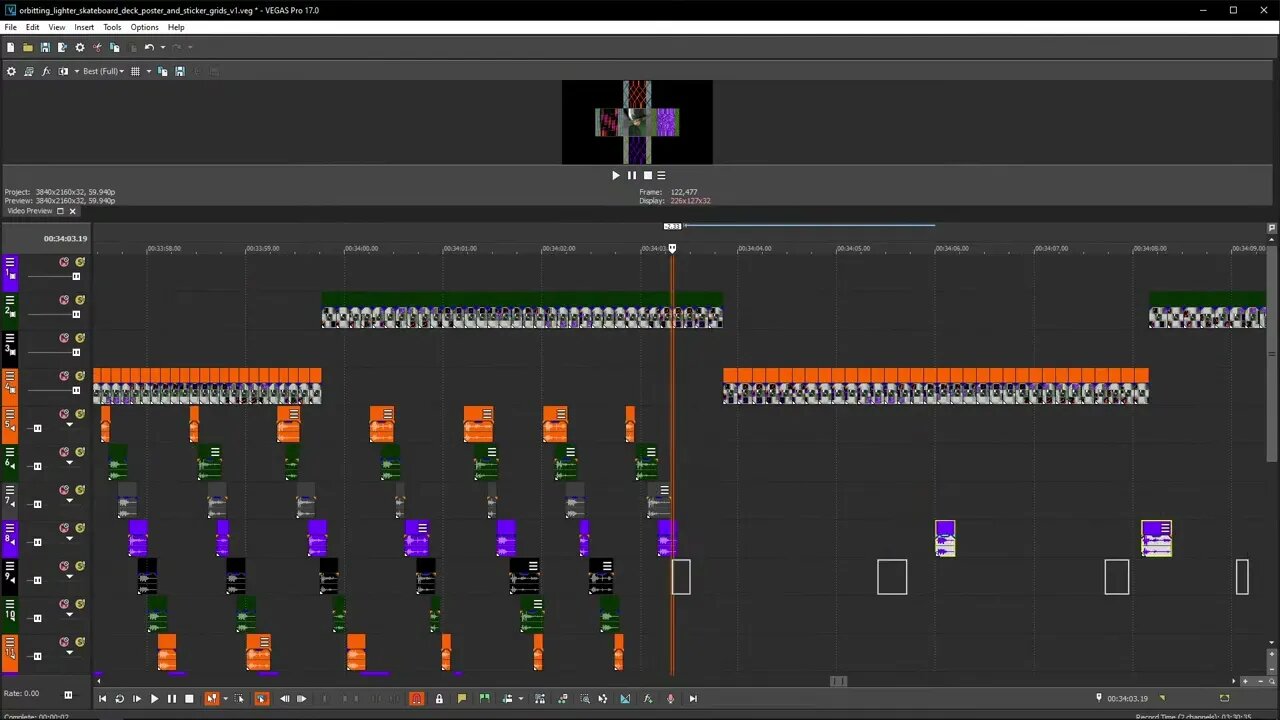
Task: Click the Render As icon
Action: point(62,47)
